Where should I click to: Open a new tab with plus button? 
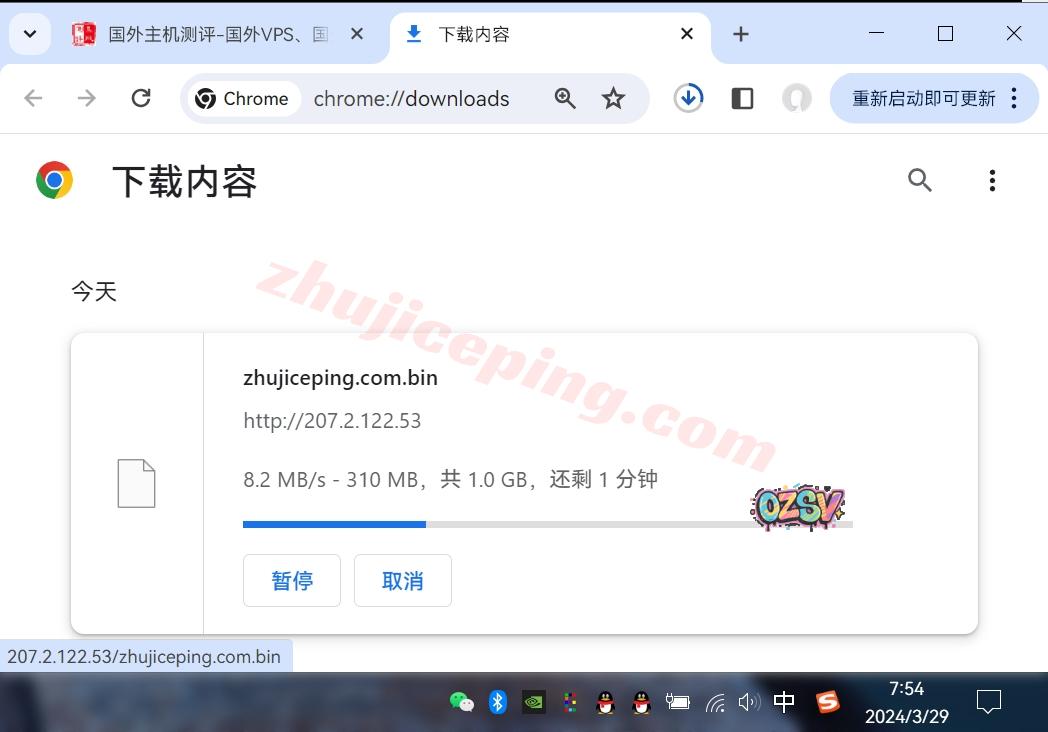(x=740, y=34)
